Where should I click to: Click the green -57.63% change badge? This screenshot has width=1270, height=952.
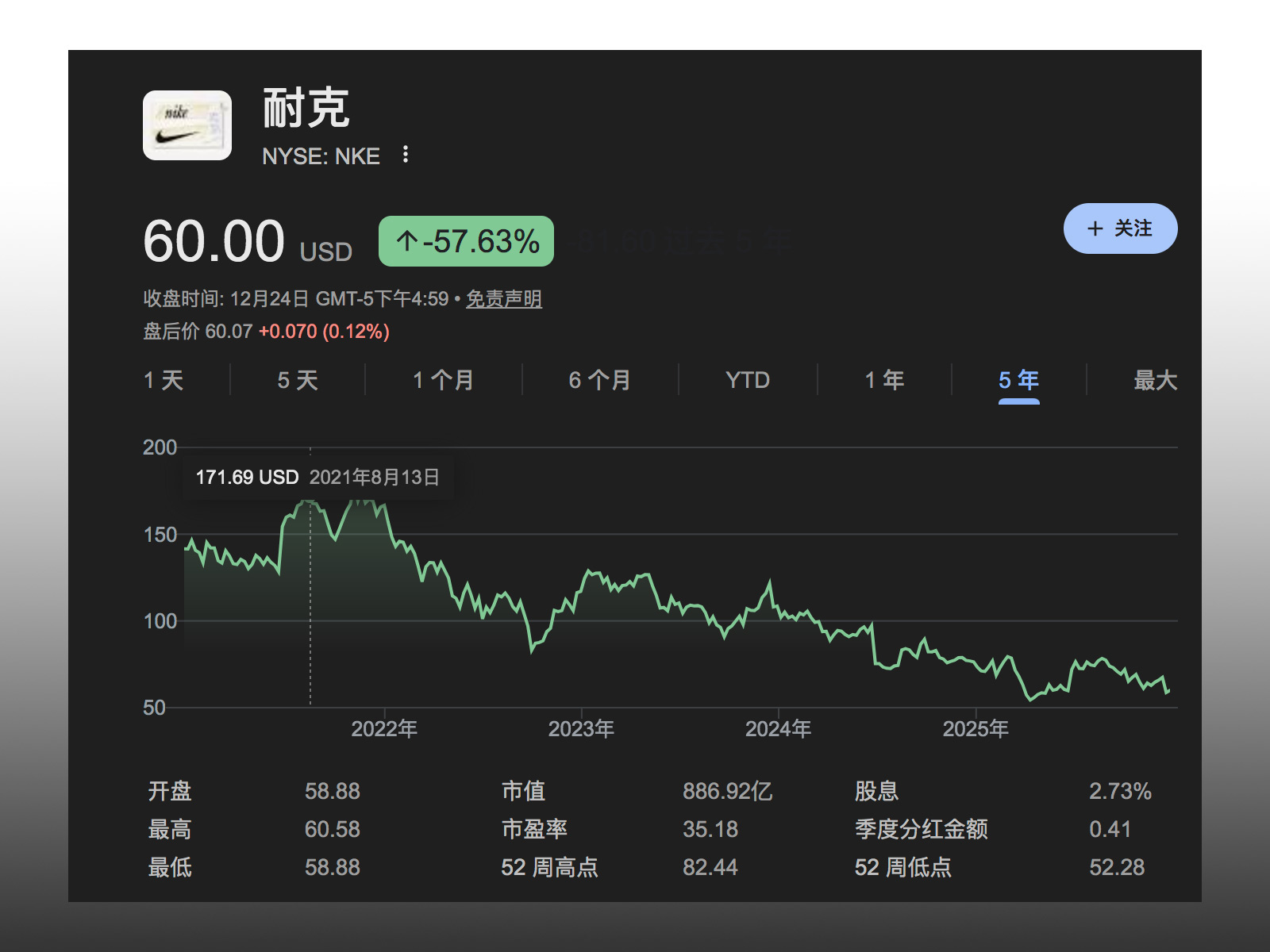[x=466, y=241]
